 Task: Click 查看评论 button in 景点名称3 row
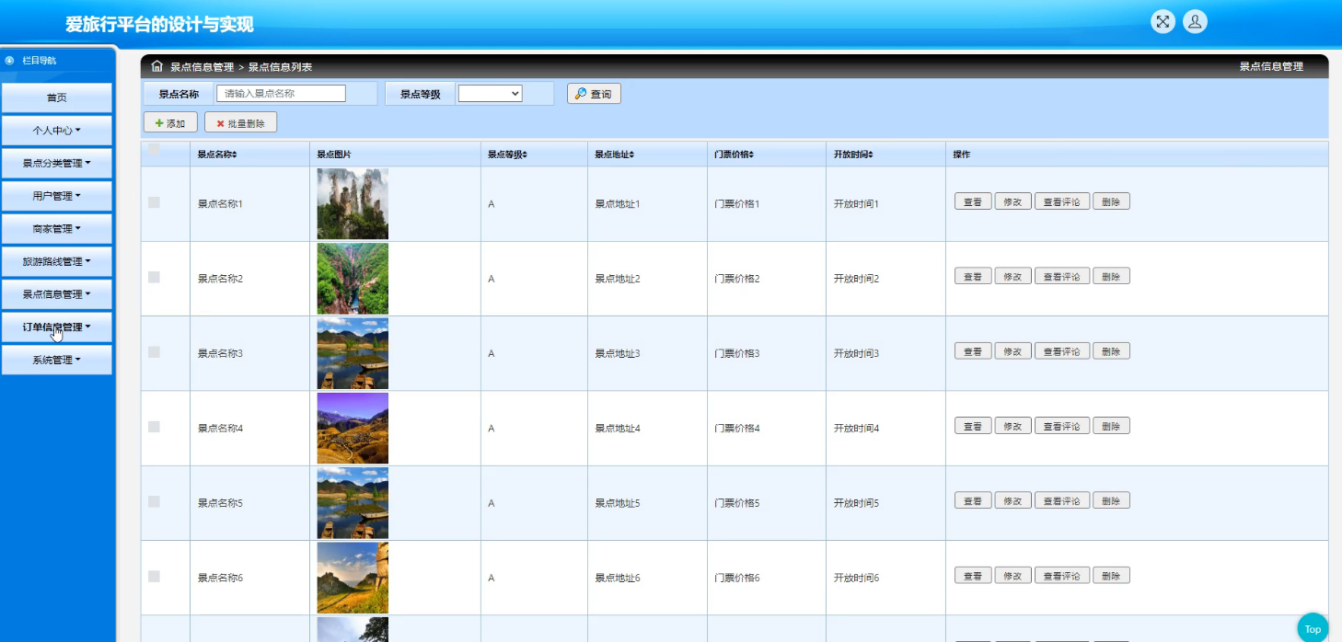coord(1062,352)
